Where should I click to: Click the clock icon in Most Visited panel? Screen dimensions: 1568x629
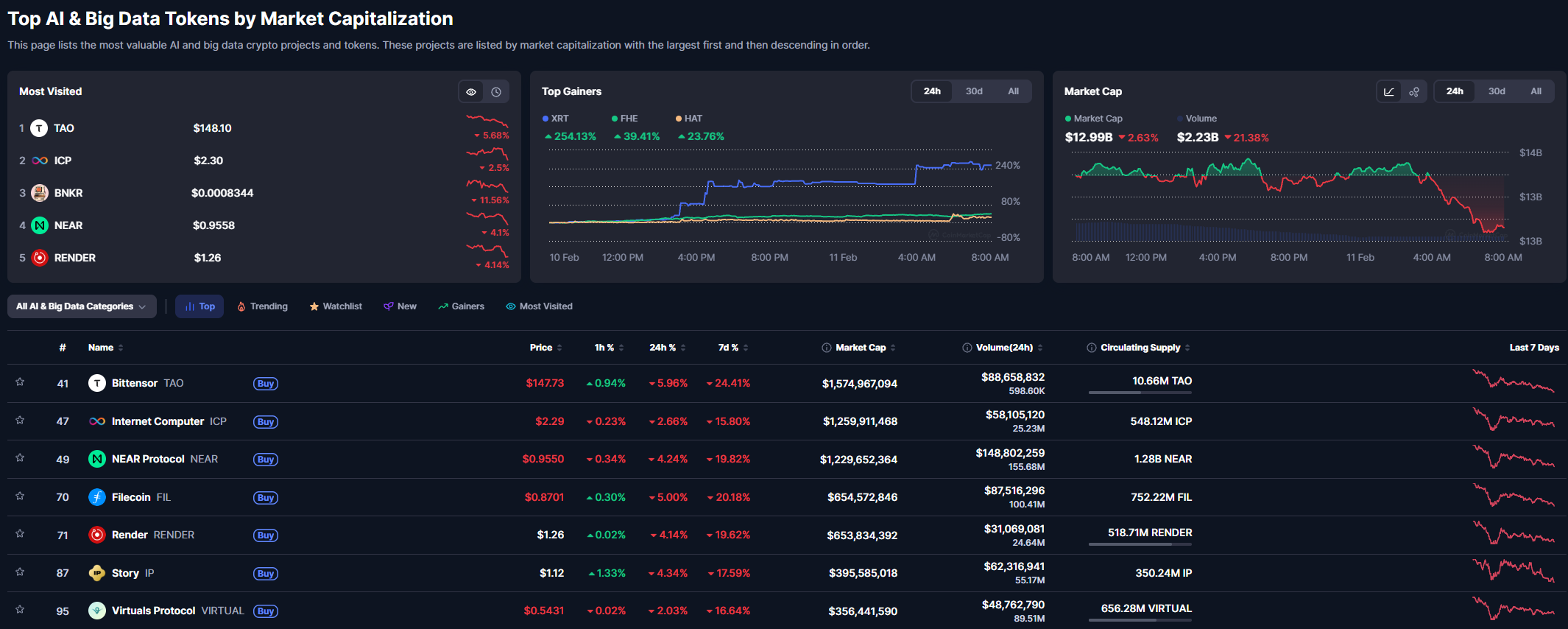pyautogui.click(x=496, y=92)
